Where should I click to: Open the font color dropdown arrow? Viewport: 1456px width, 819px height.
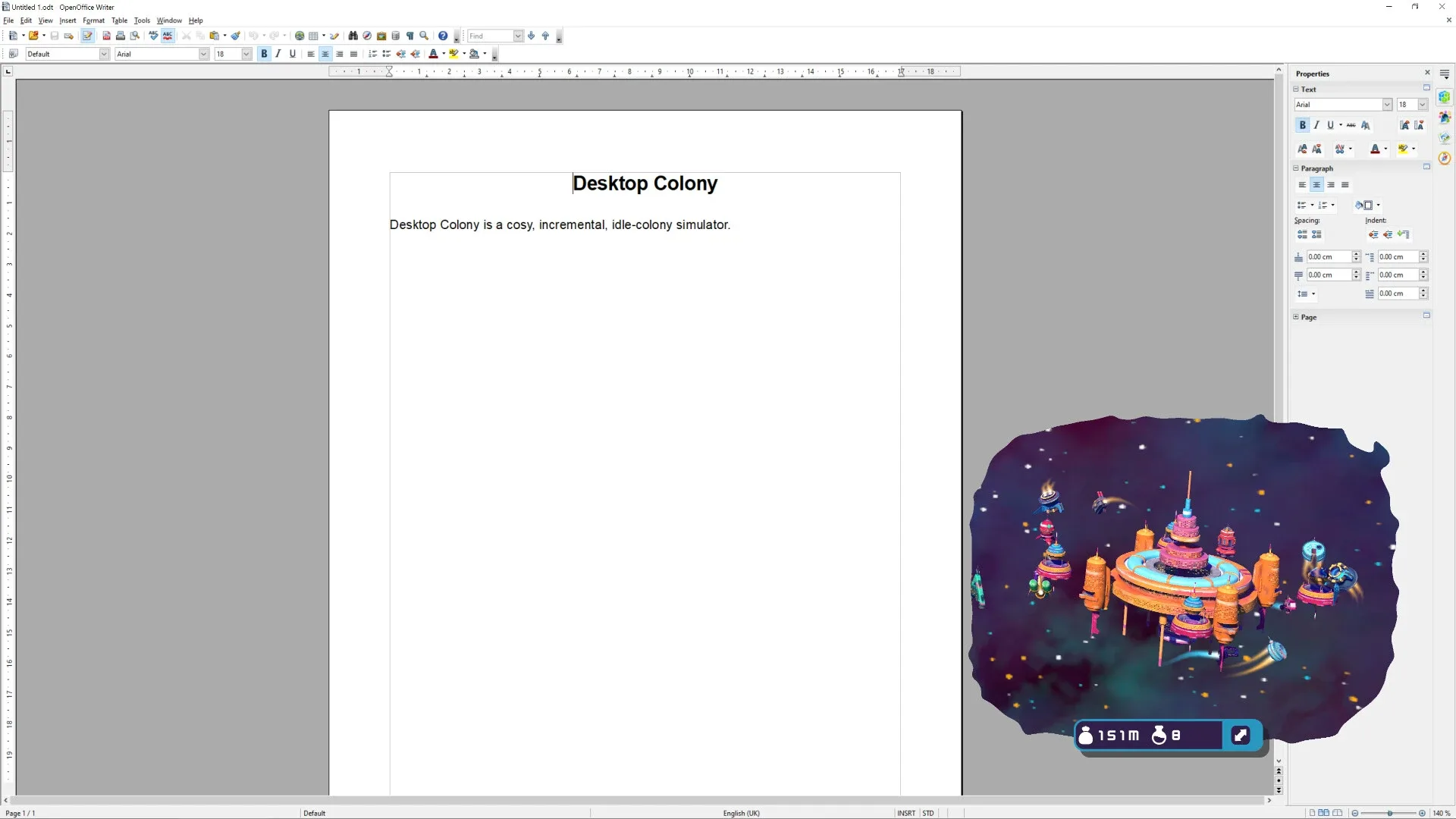pyautogui.click(x=443, y=54)
